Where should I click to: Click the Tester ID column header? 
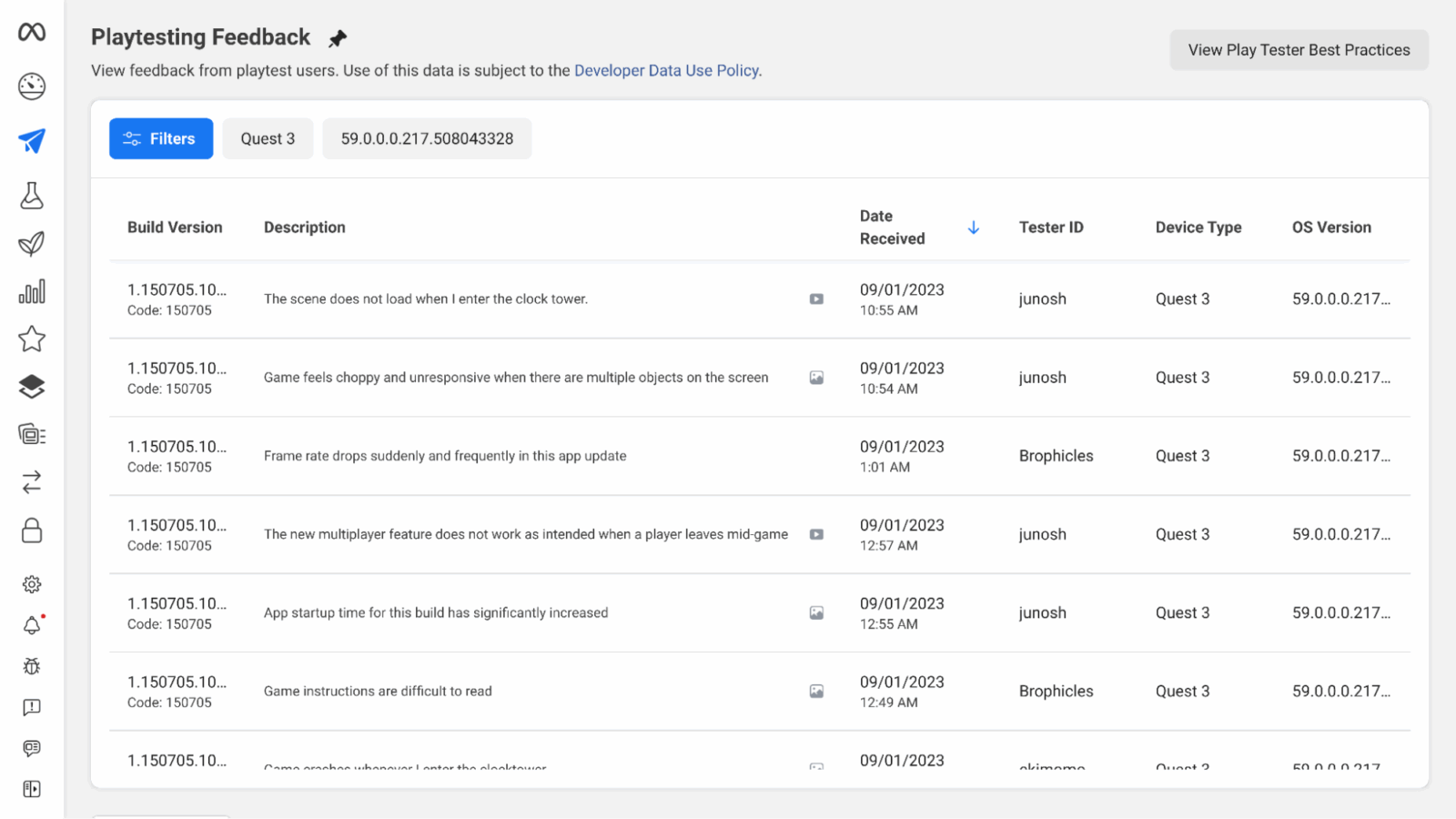(1051, 227)
